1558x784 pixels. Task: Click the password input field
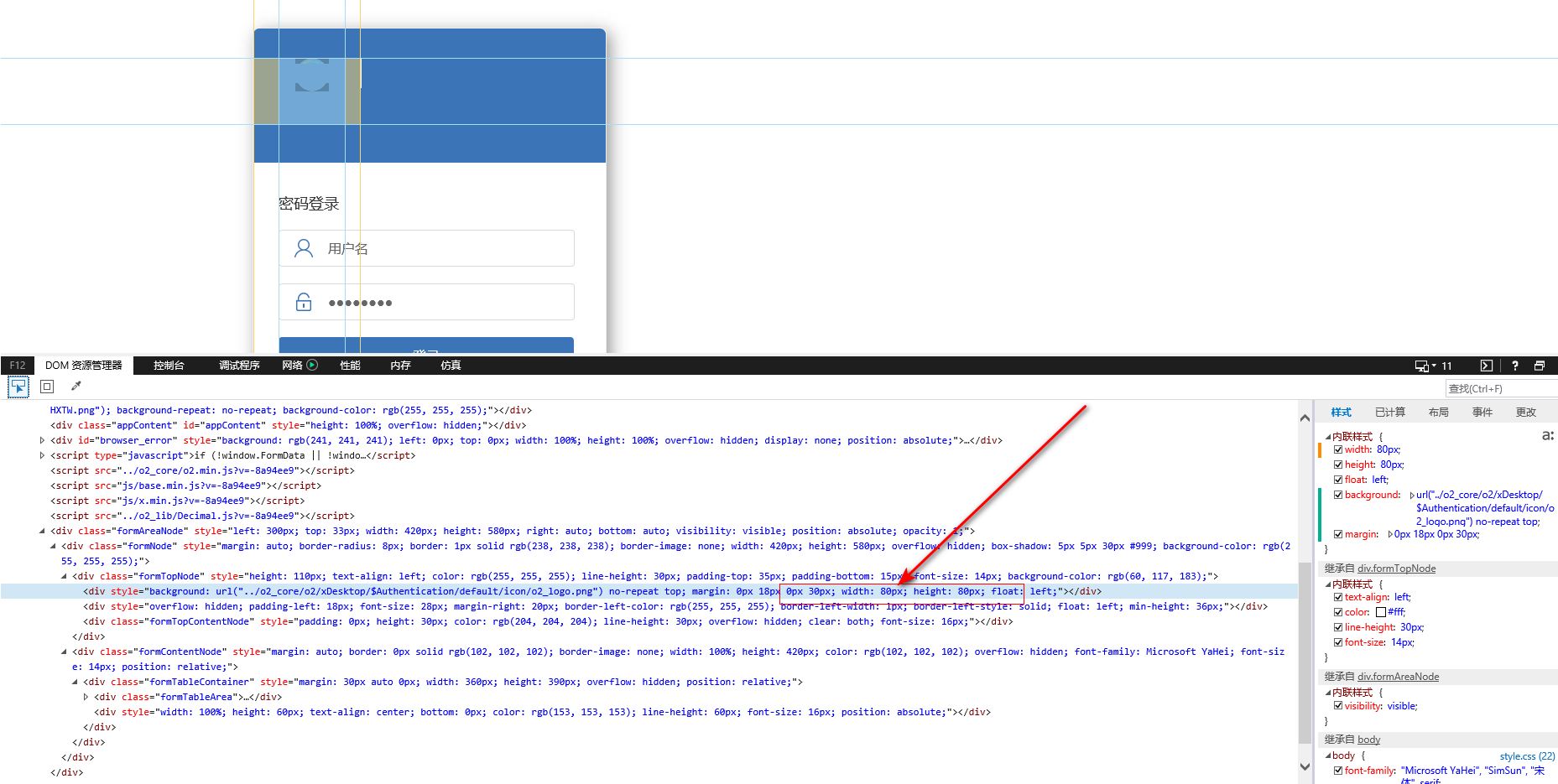click(426, 302)
